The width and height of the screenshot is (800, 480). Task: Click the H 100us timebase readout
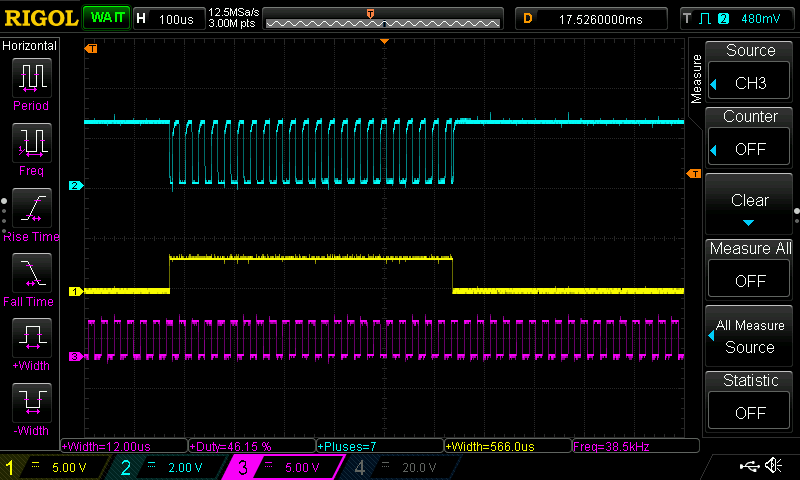[x=168, y=19]
